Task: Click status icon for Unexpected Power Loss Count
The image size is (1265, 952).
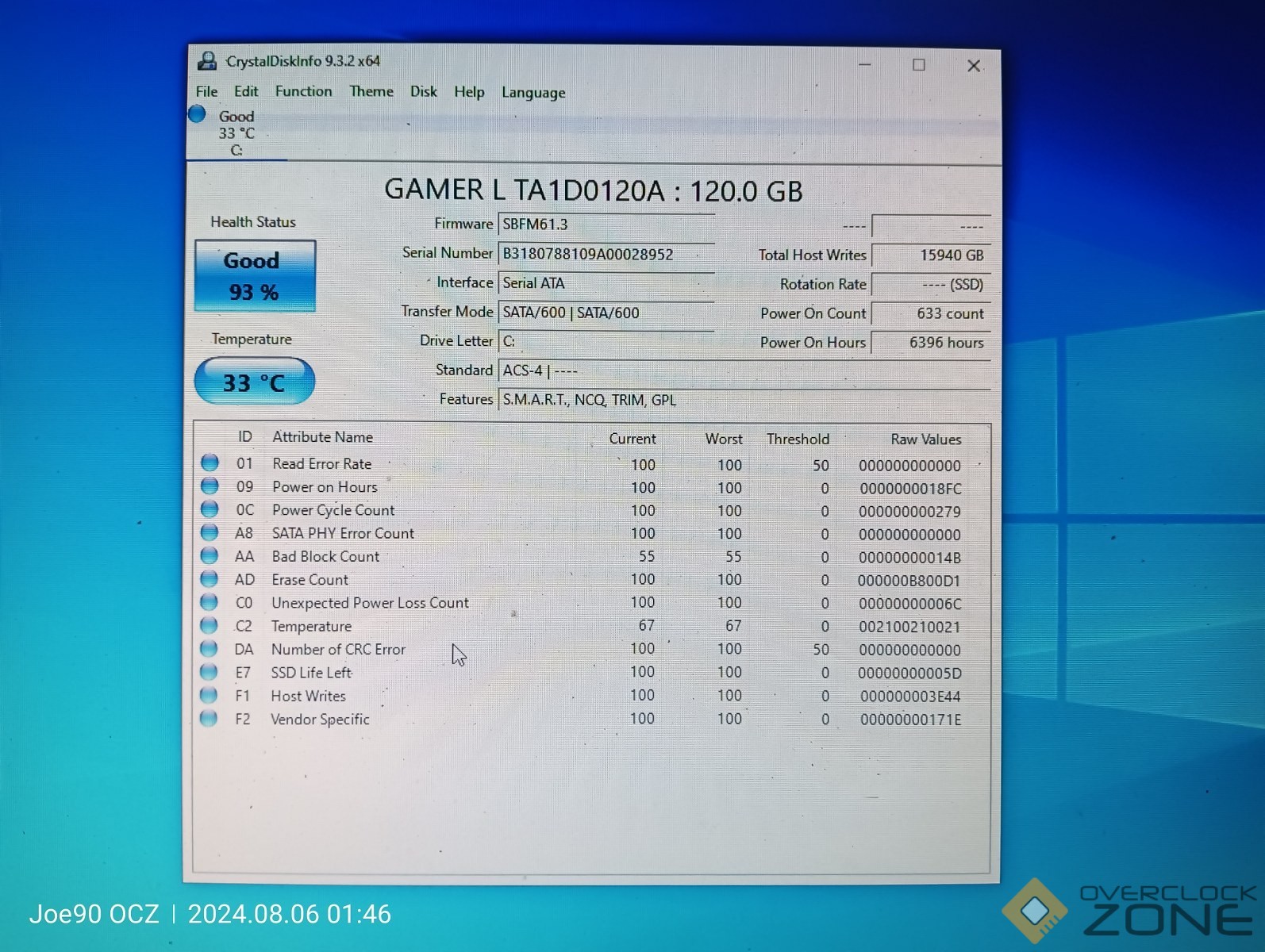Action: coord(209,601)
